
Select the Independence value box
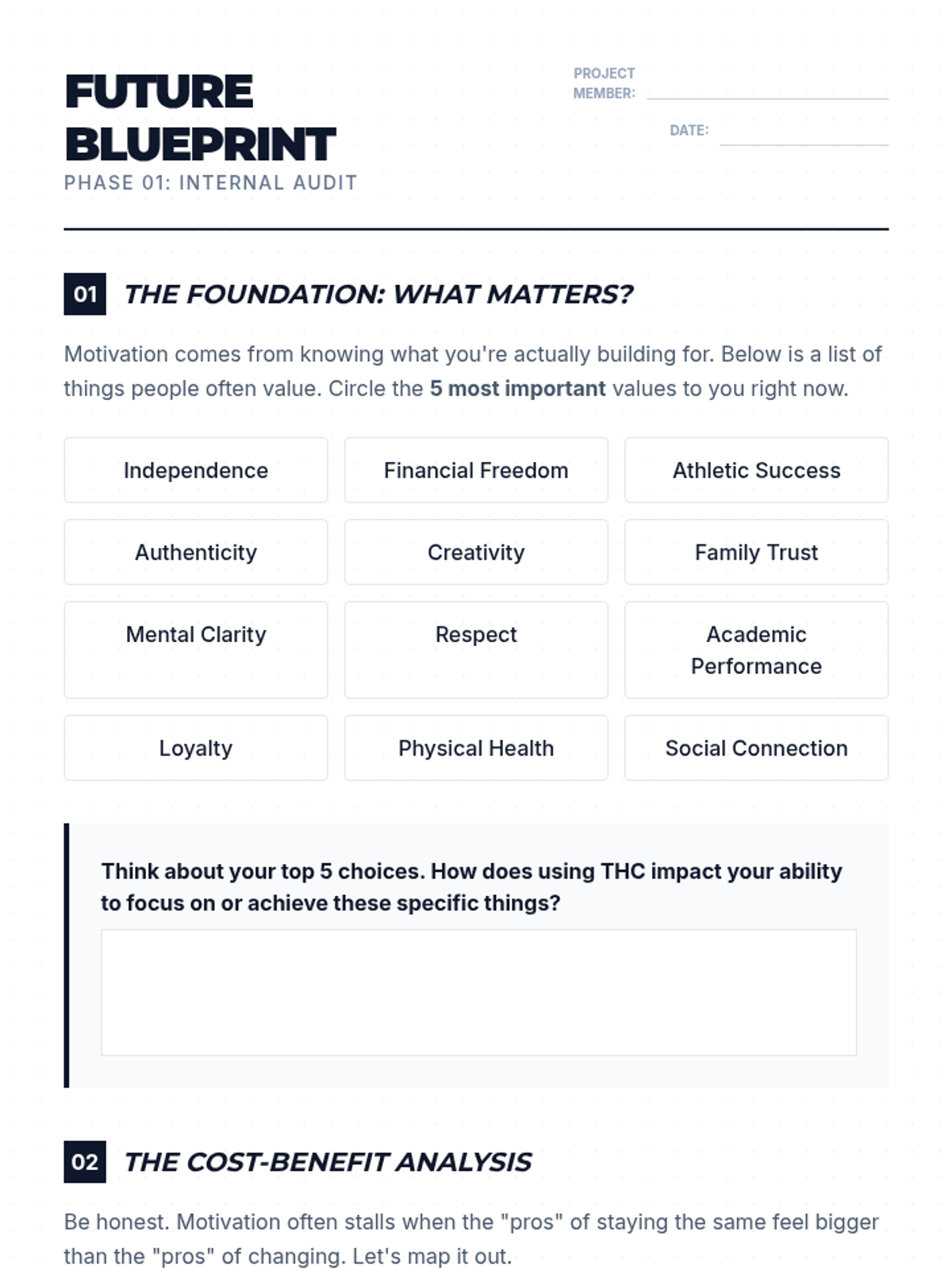point(195,470)
